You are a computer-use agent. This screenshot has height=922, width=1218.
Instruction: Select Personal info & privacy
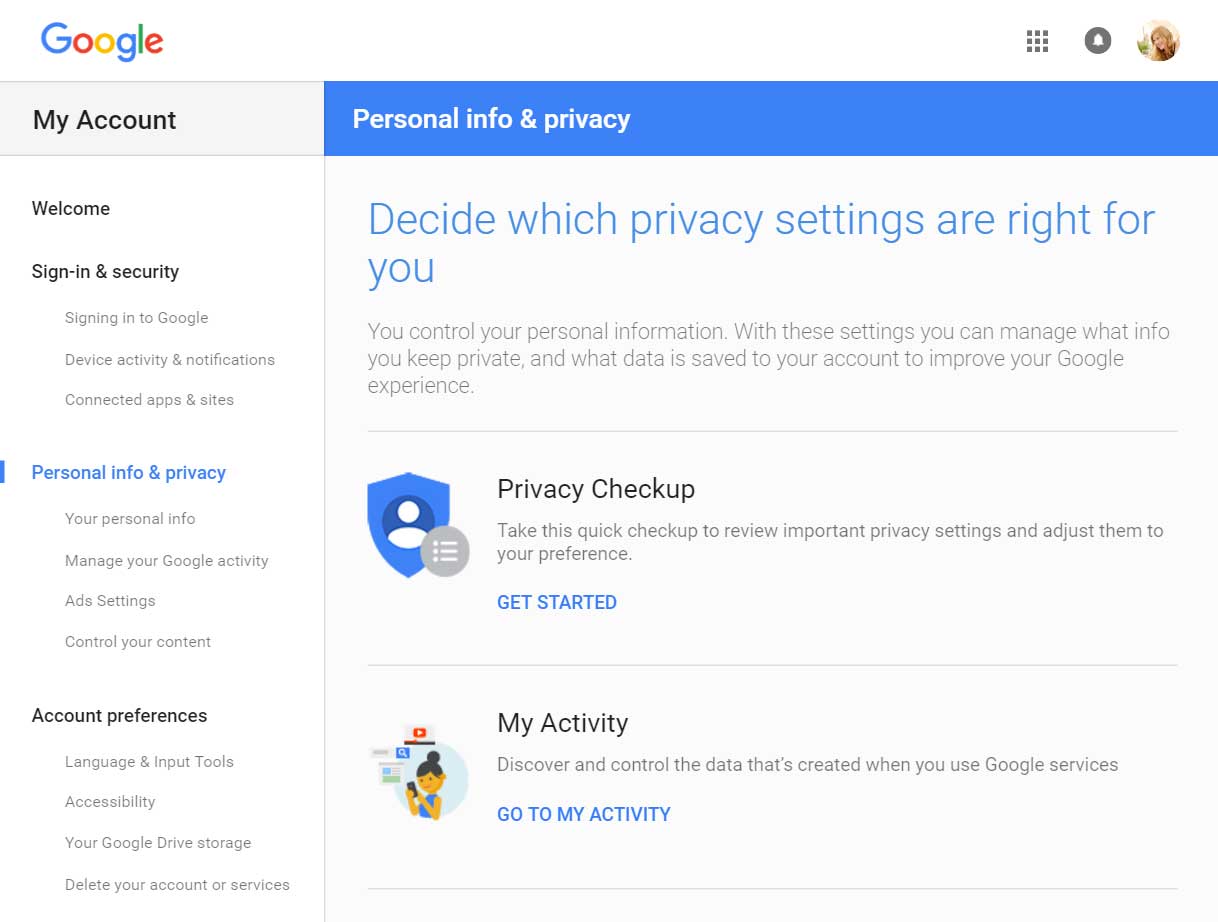click(128, 472)
